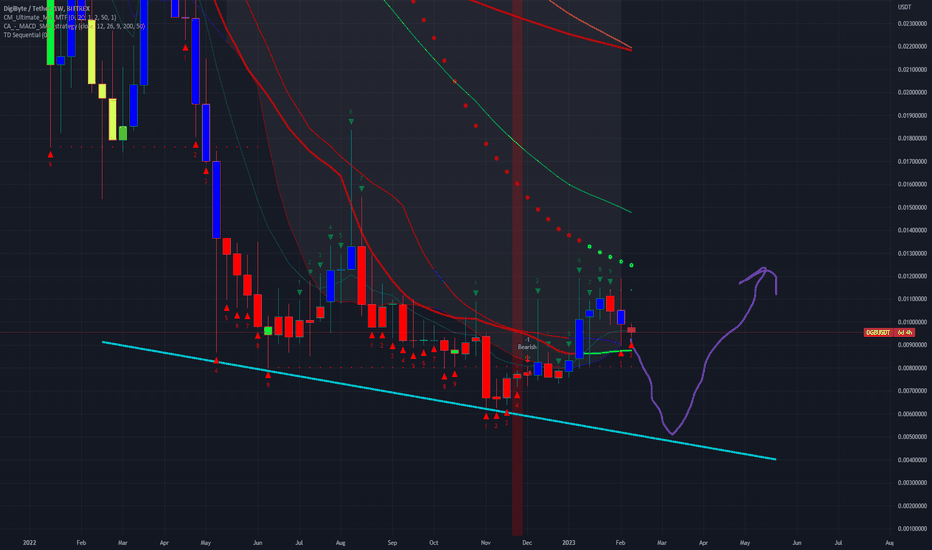Click the 6d 4h countdown label
932x550 pixels.
pyautogui.click(x=904, y=332)
